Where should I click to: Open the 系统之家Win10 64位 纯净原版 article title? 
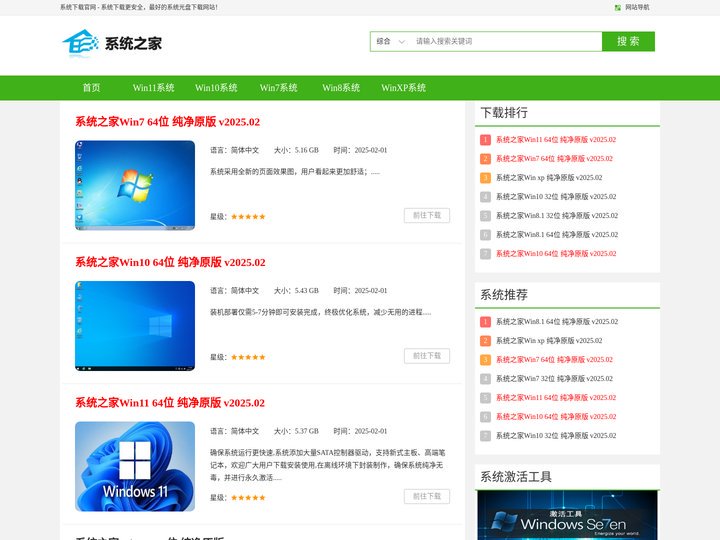pos(170,262)
